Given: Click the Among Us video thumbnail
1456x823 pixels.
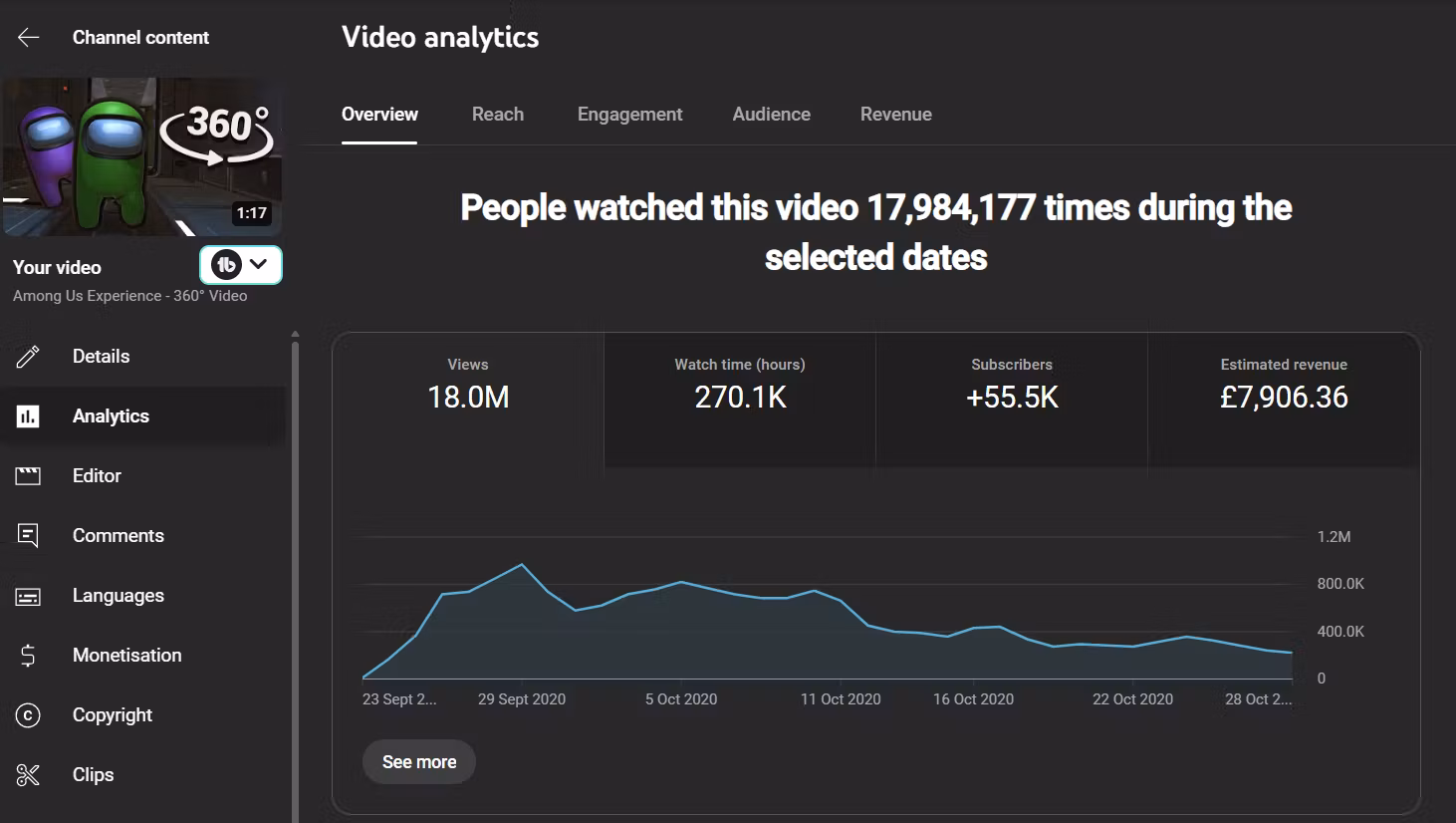Looking at the screenshot, I should [x=142, y=157].
